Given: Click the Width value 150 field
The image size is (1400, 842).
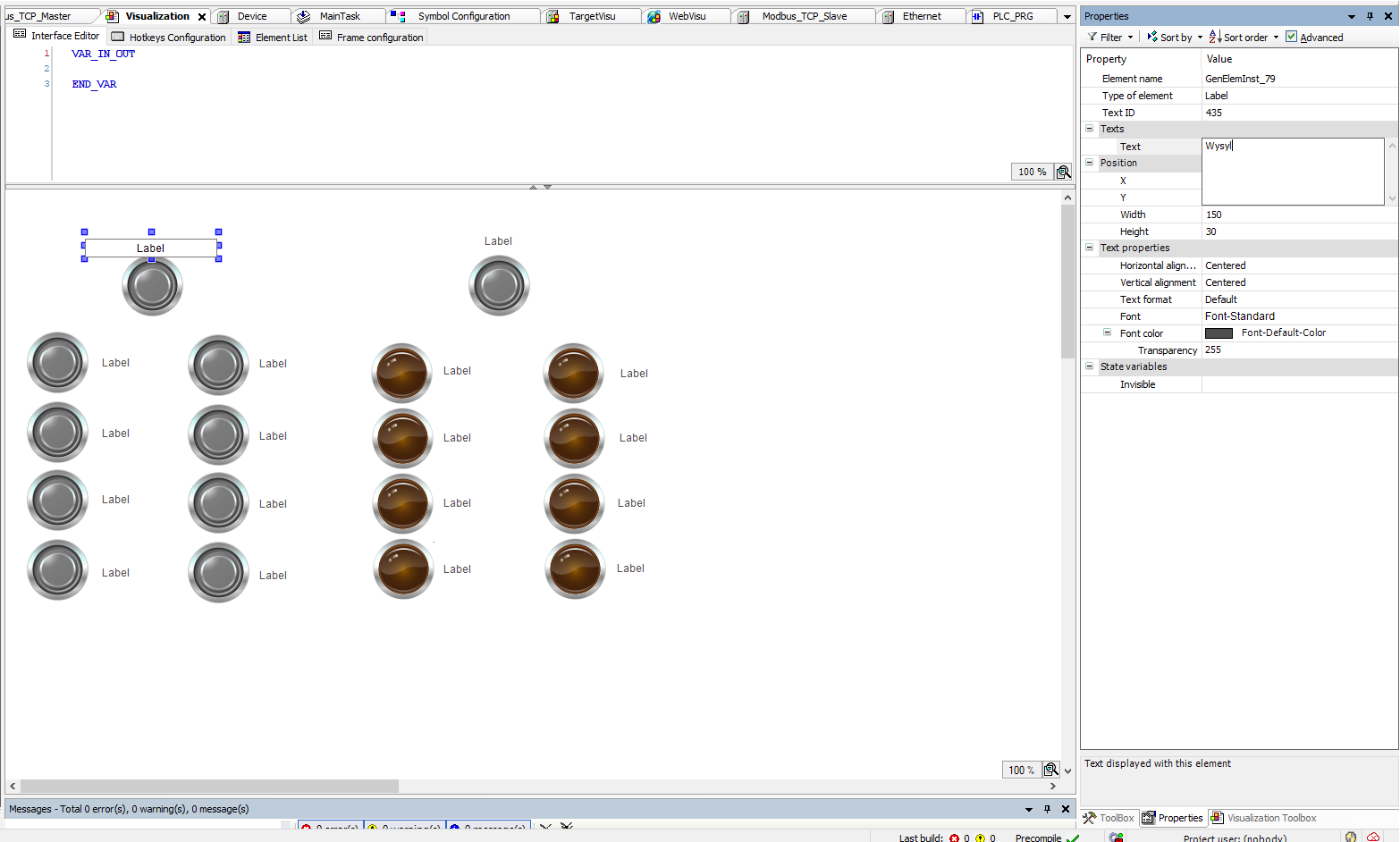Looking at the screenshot, I should [x=1300, y=215].
